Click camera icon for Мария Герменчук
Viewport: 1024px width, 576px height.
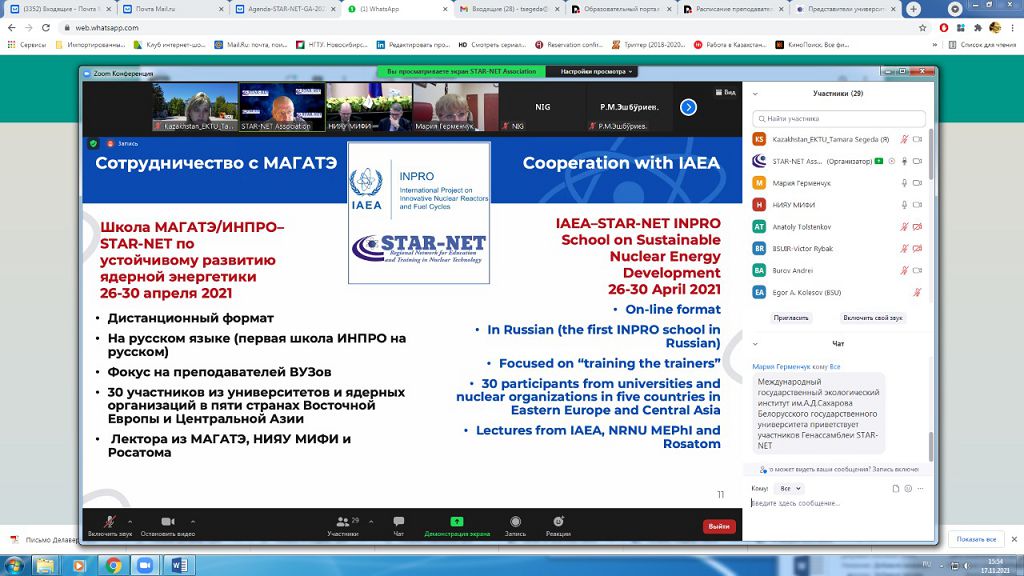918,183
